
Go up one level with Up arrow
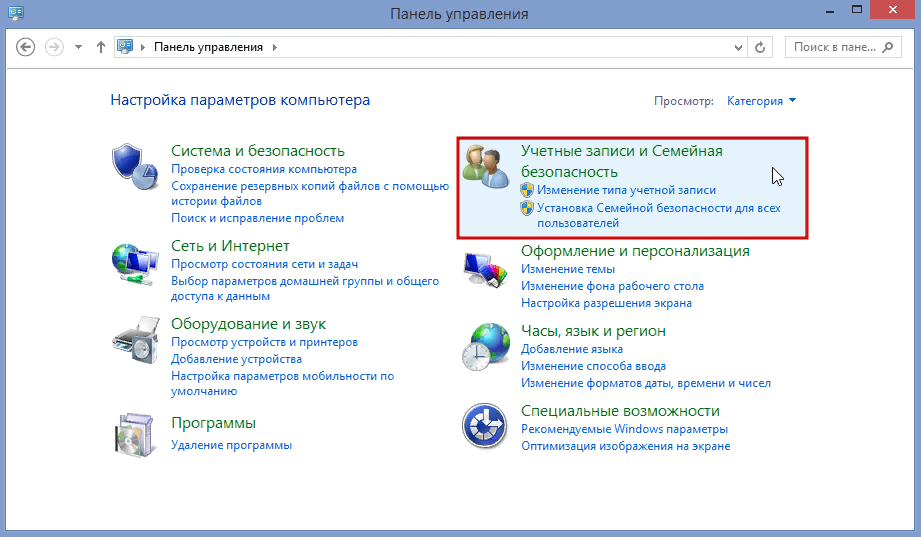(100, 47)
